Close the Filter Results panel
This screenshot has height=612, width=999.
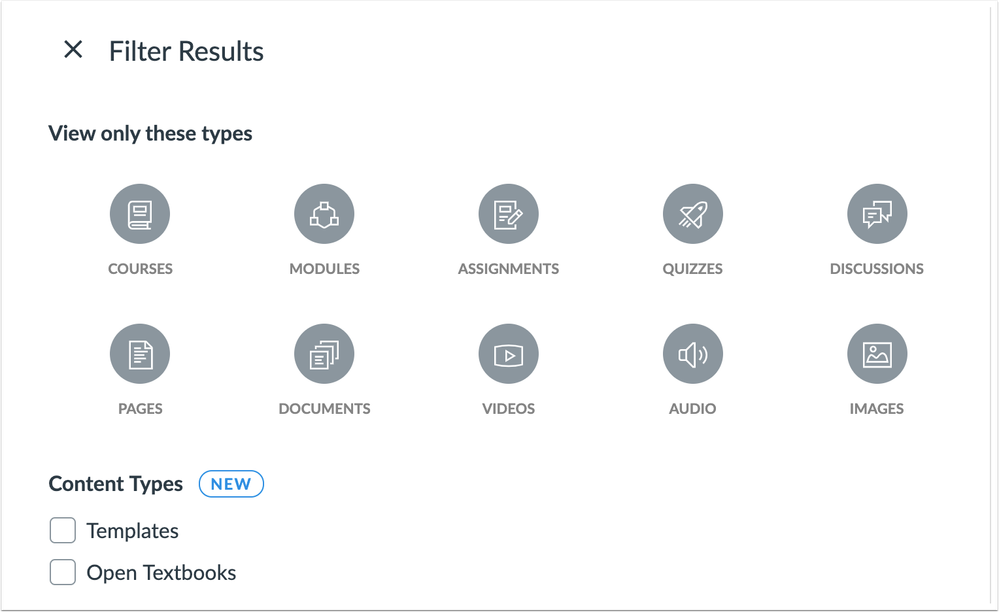click(71, 50)
